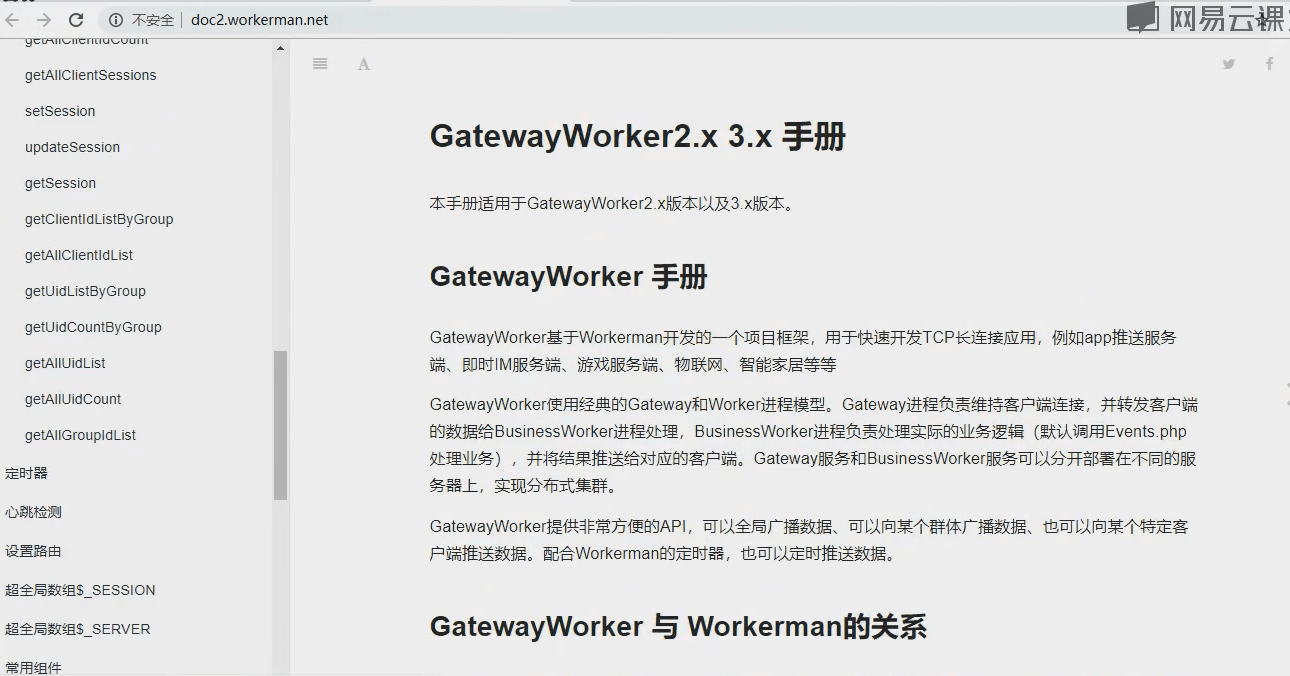This screenshot has width=1290, height=676.
Task: Open 超全局数组$_SERVER chapter
Action: (78, 629)
